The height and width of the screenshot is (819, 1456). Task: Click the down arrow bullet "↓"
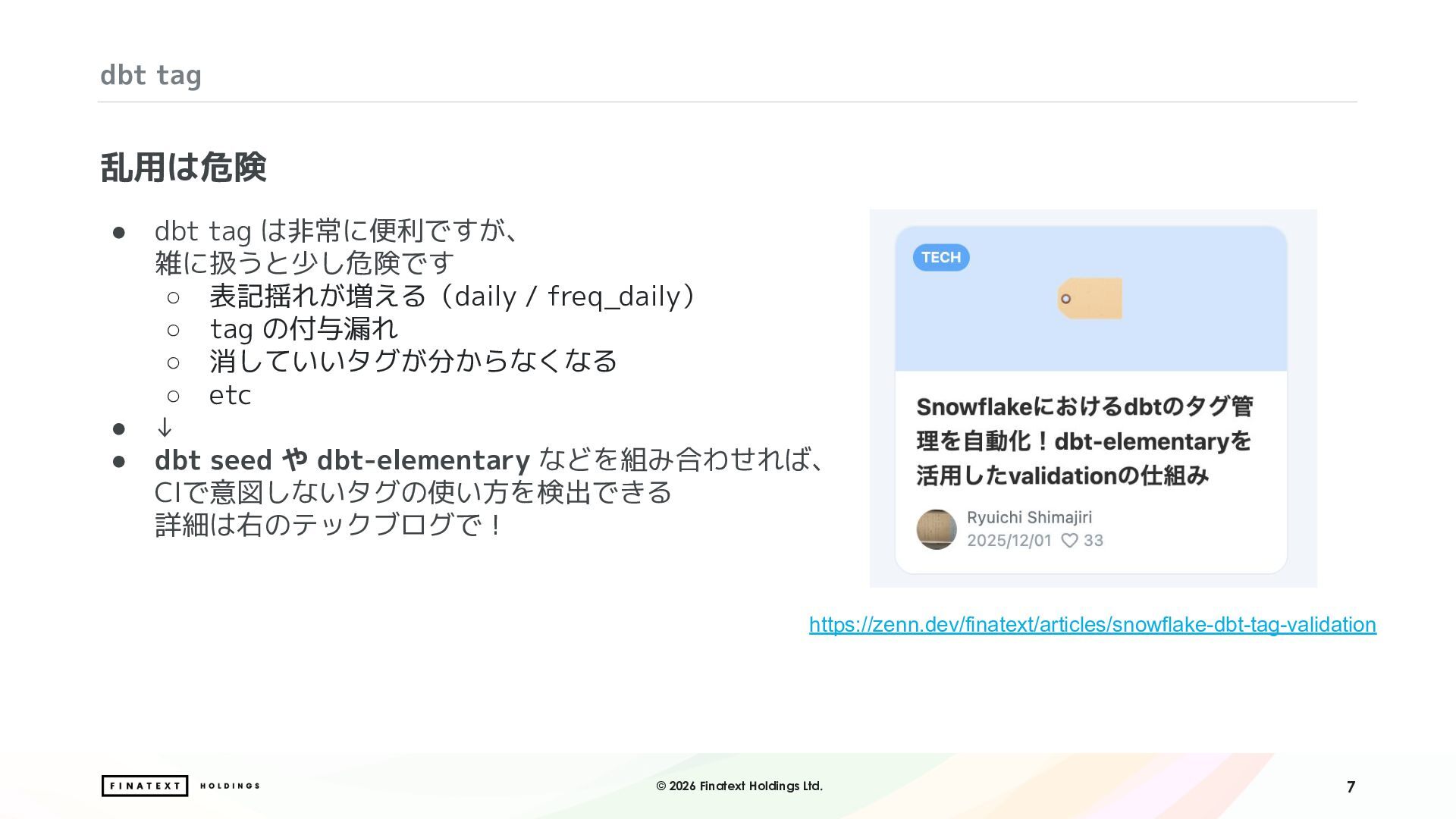(165, 428)
